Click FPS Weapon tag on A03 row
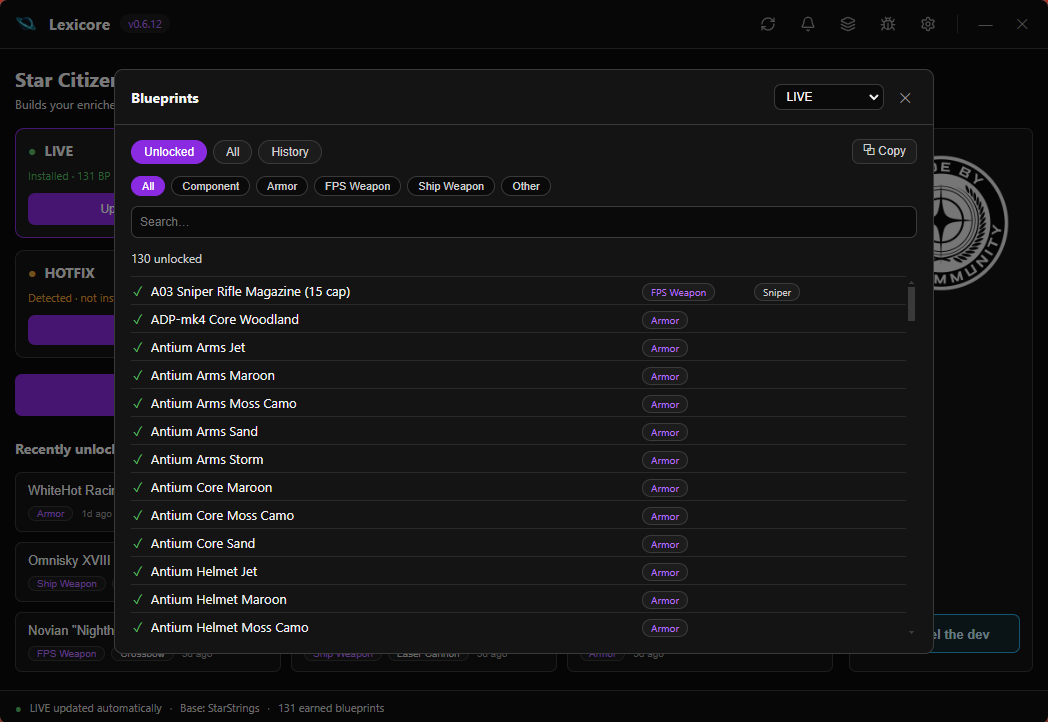This screenshot has width=1048, height=722. tap(678, 292)
